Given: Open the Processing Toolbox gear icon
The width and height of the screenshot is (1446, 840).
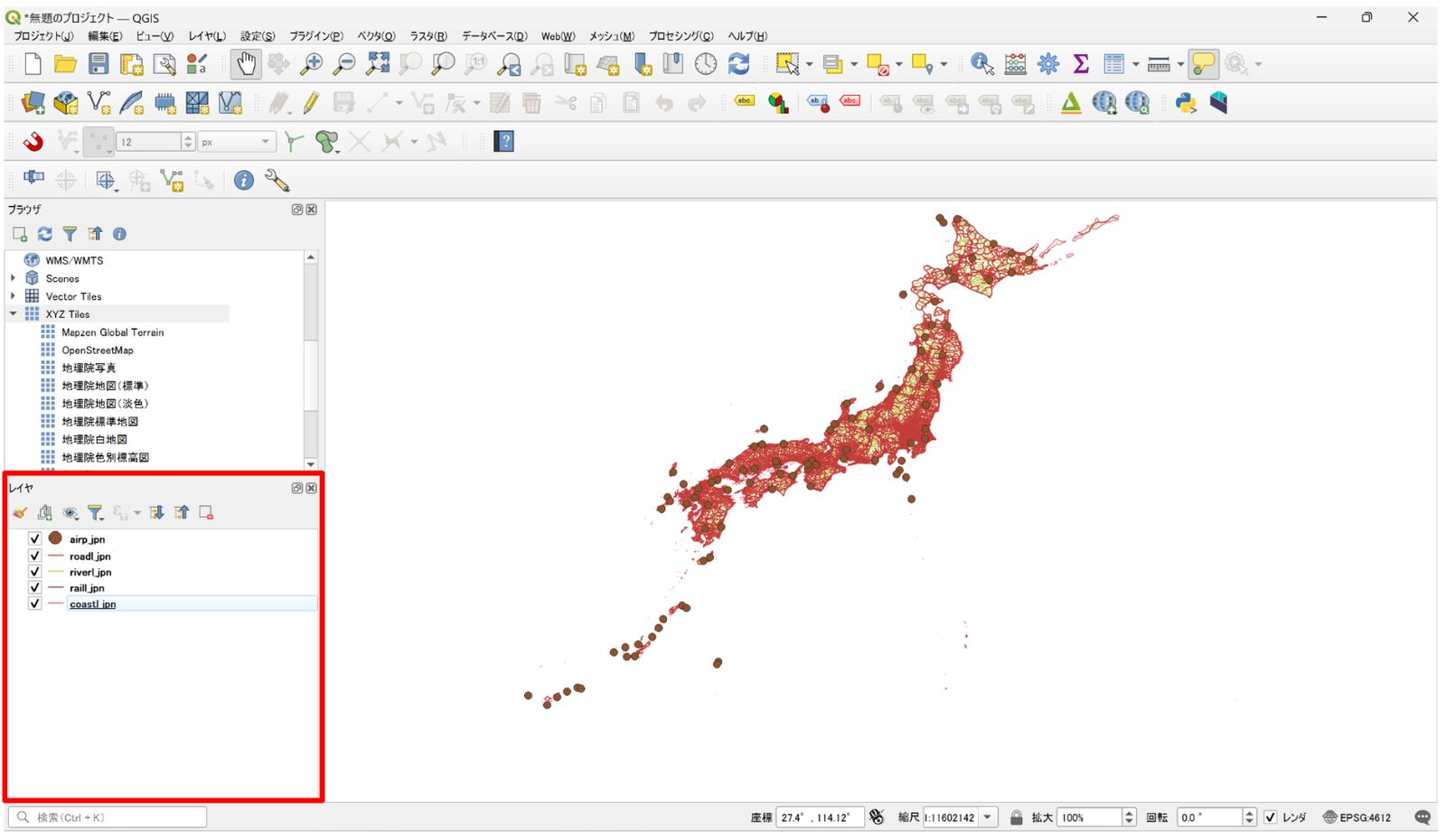Looking at the screenshot, I should tap(1048, 64).
